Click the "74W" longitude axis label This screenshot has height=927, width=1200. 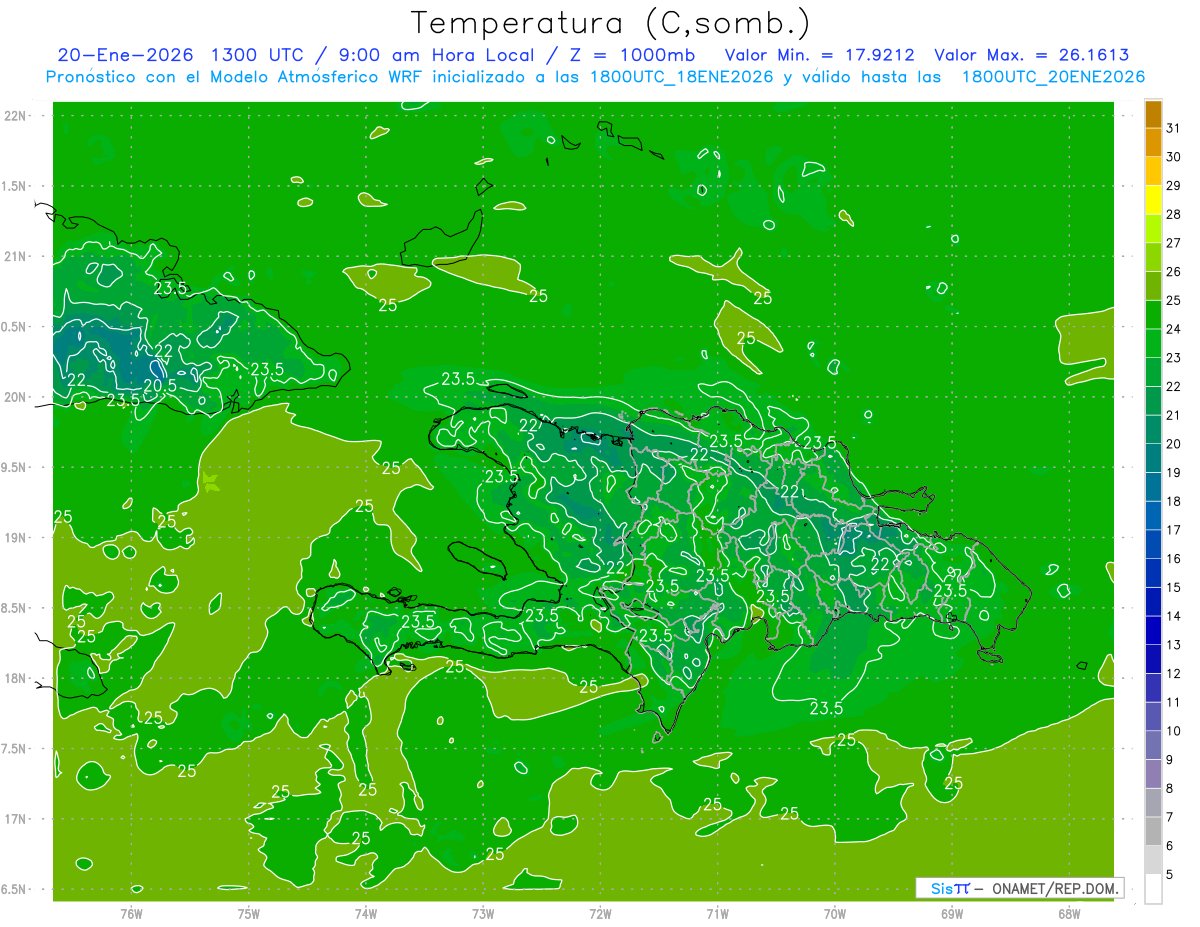(x=366, y=914)
